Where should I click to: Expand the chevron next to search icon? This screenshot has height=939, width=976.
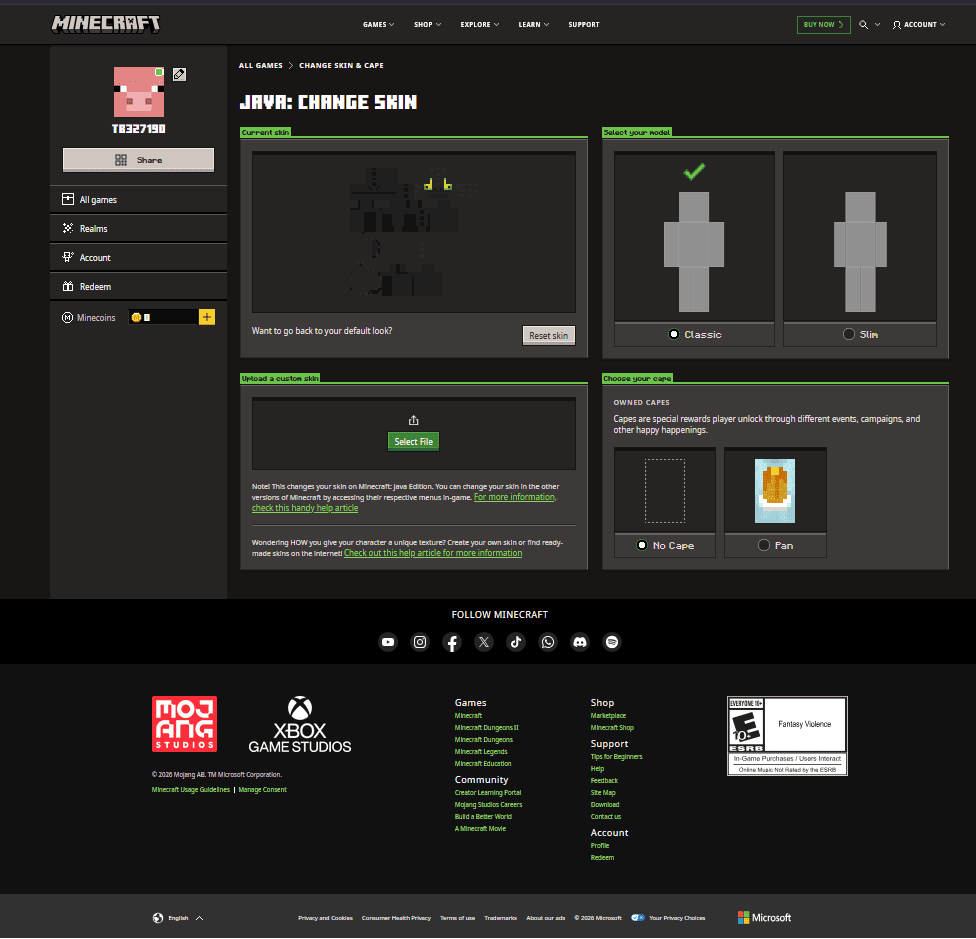878,25
